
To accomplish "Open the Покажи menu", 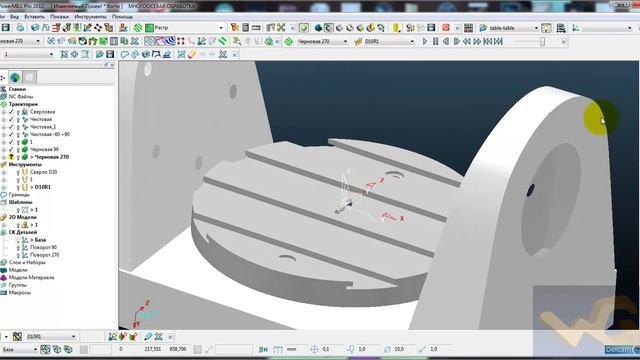I will pyautogui.click(x=60, y=17).
